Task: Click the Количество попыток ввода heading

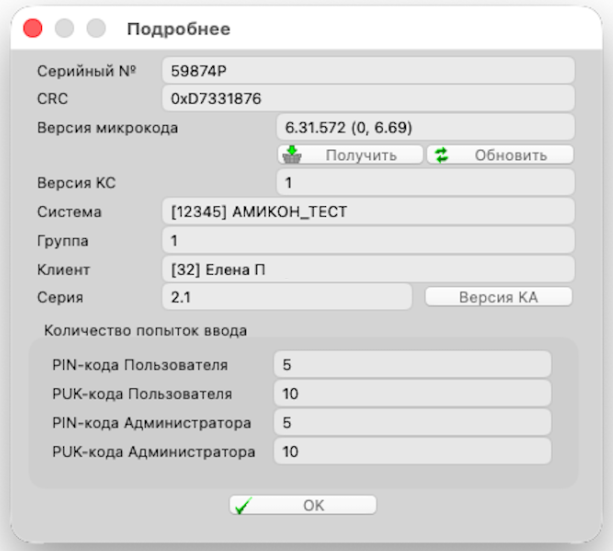Action: tap(145, 330)
